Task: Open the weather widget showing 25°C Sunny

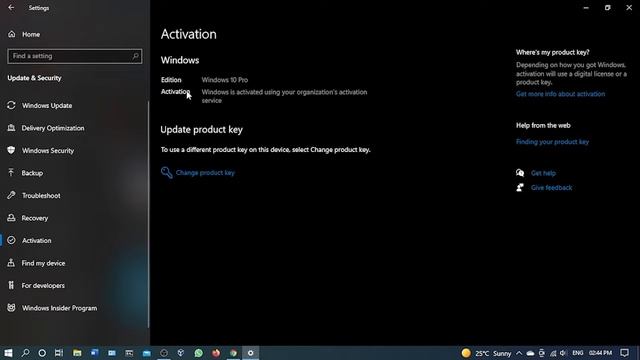Action: pos(487,353)
